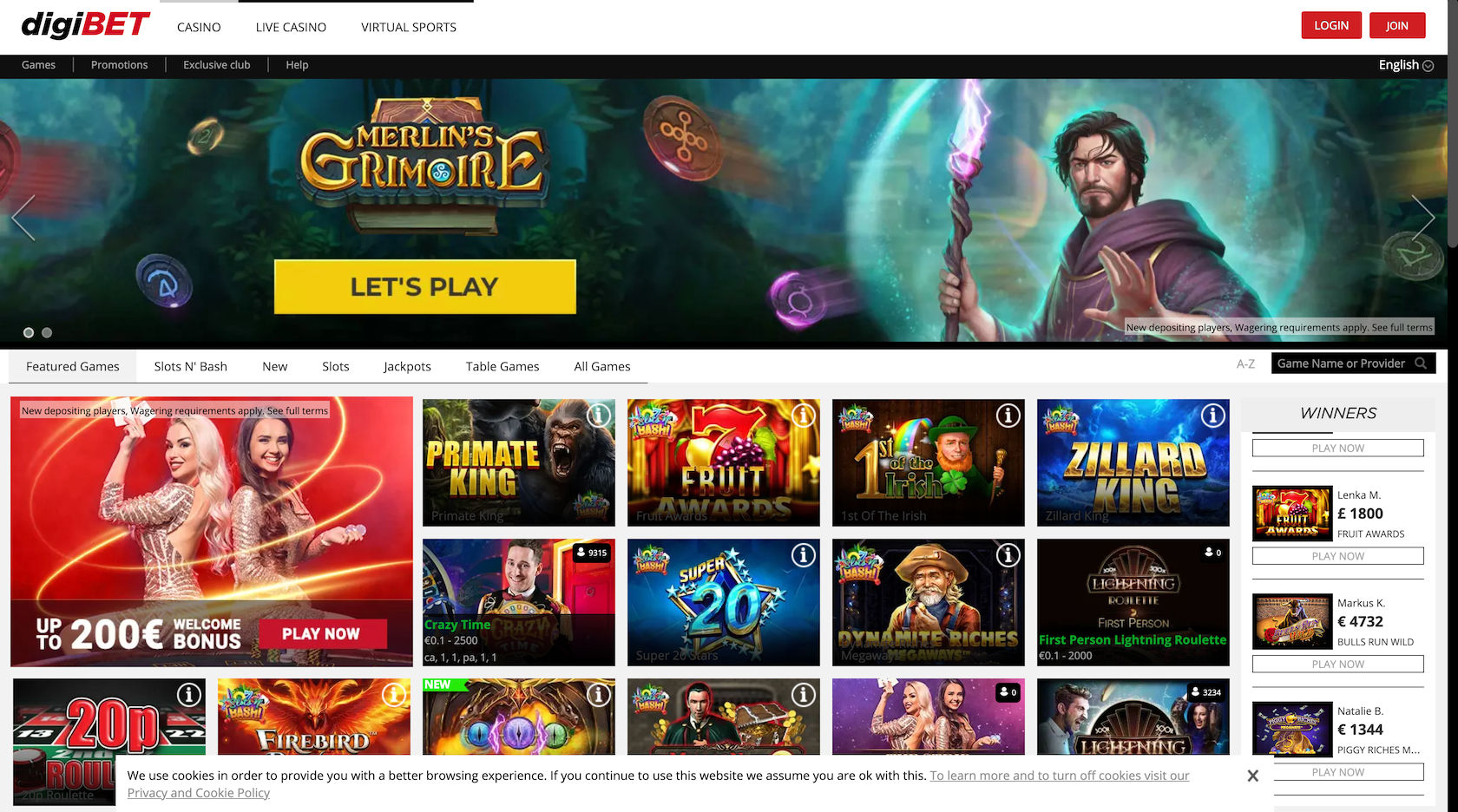1458x812 pixels.
Task: Open Crazy Time live game tile
Action: (519, 602)
